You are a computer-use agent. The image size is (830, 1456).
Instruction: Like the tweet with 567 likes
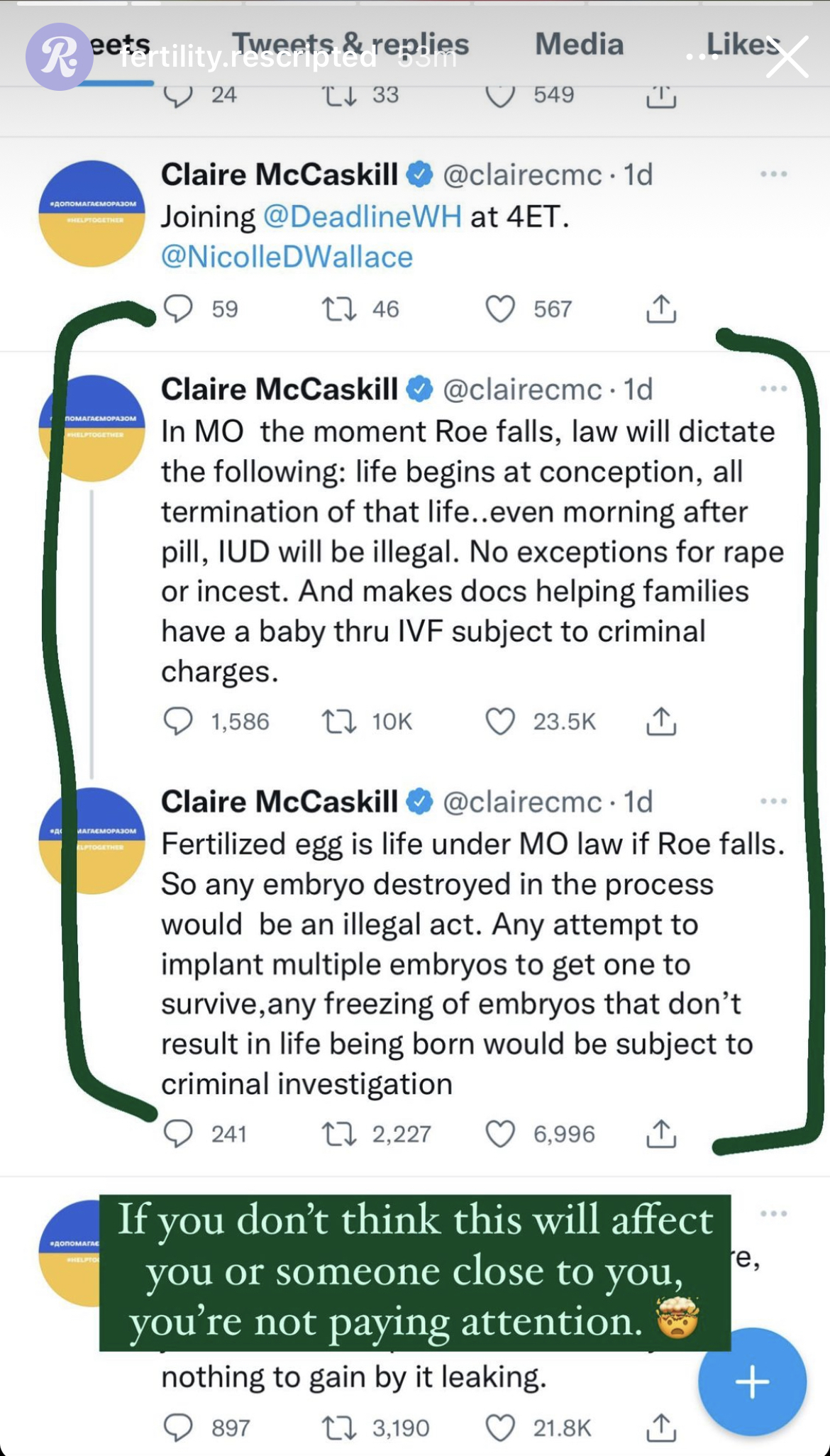click(500, 309)
